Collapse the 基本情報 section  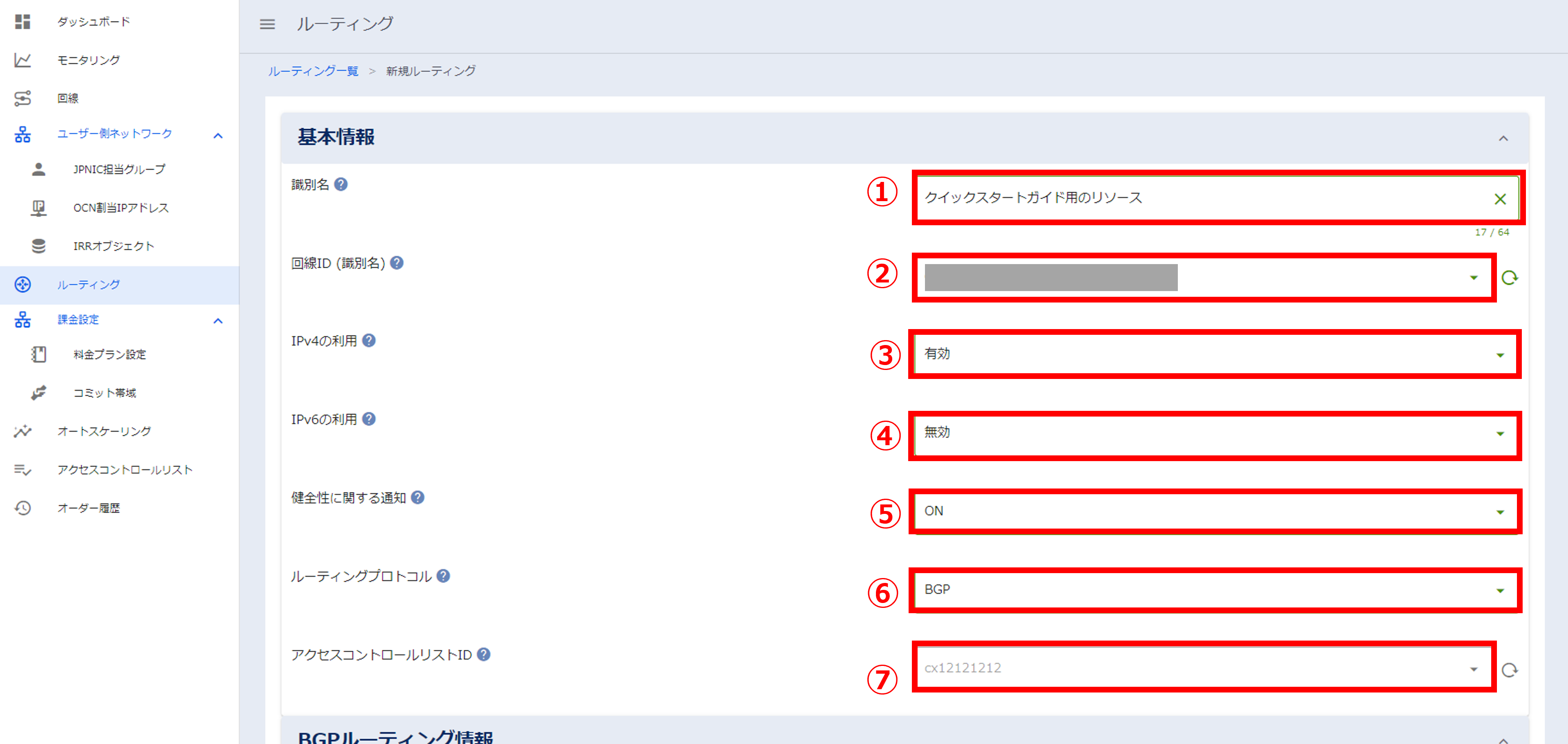1503,138
